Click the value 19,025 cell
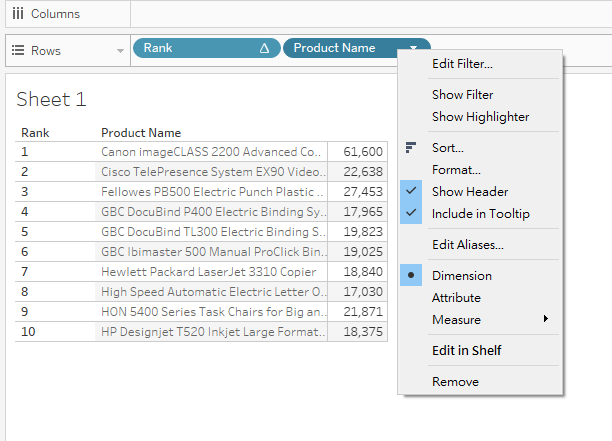The width and height of the screenshot is (612, 441). coord(358,252)
